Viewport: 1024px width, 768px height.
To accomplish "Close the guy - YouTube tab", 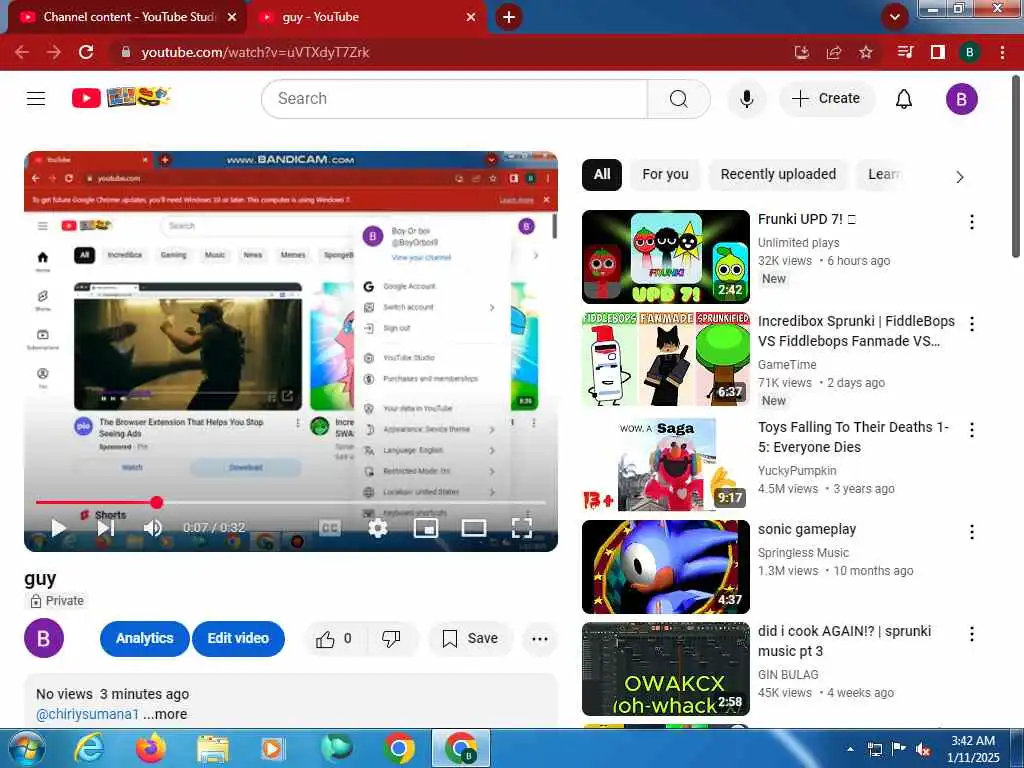I will pos(471,17).
